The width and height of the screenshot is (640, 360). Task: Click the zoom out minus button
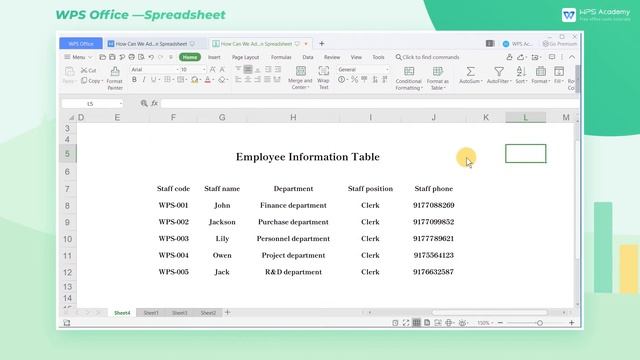(500, 323)
